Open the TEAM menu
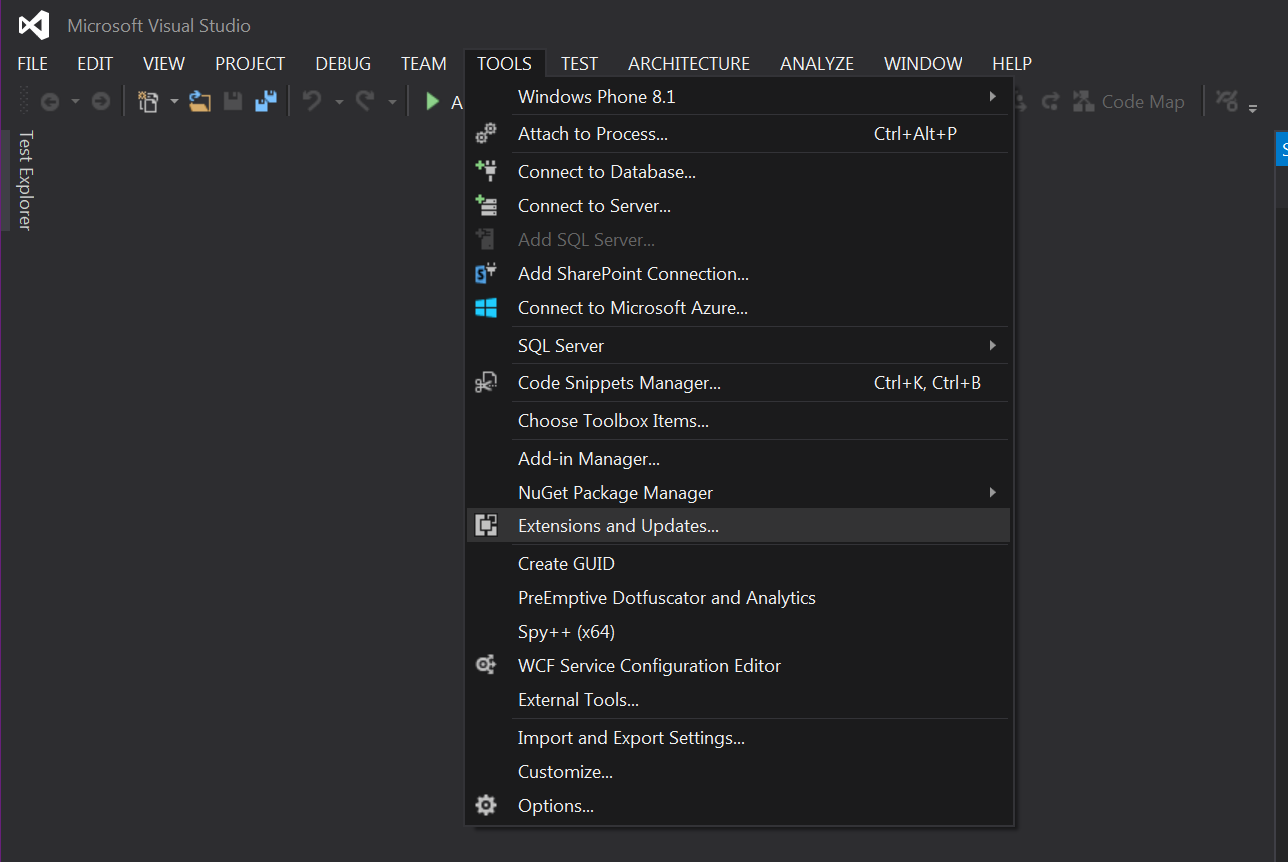 [424, 63]
